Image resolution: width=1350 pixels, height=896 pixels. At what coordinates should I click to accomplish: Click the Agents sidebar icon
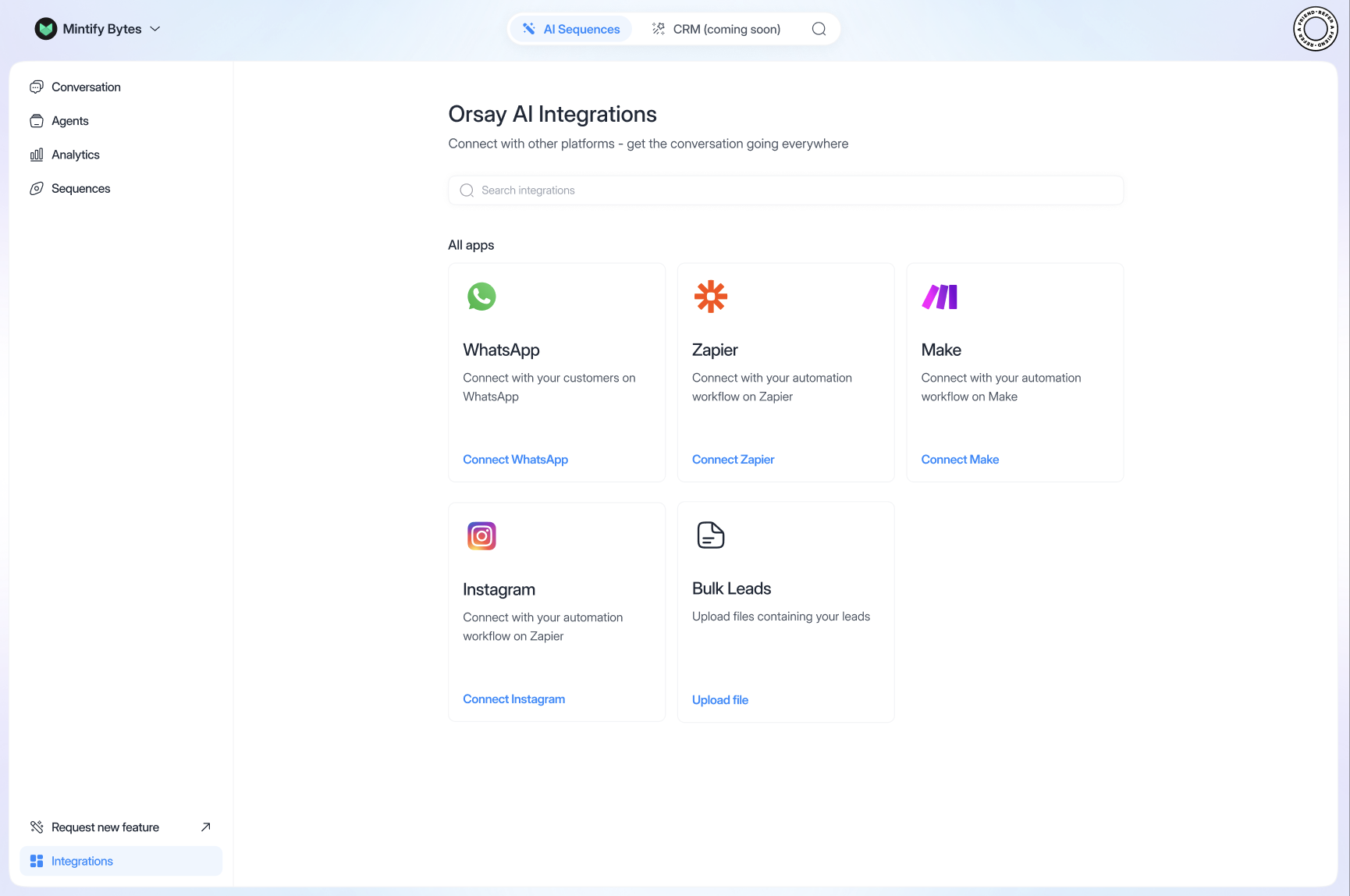click(37, 121)
